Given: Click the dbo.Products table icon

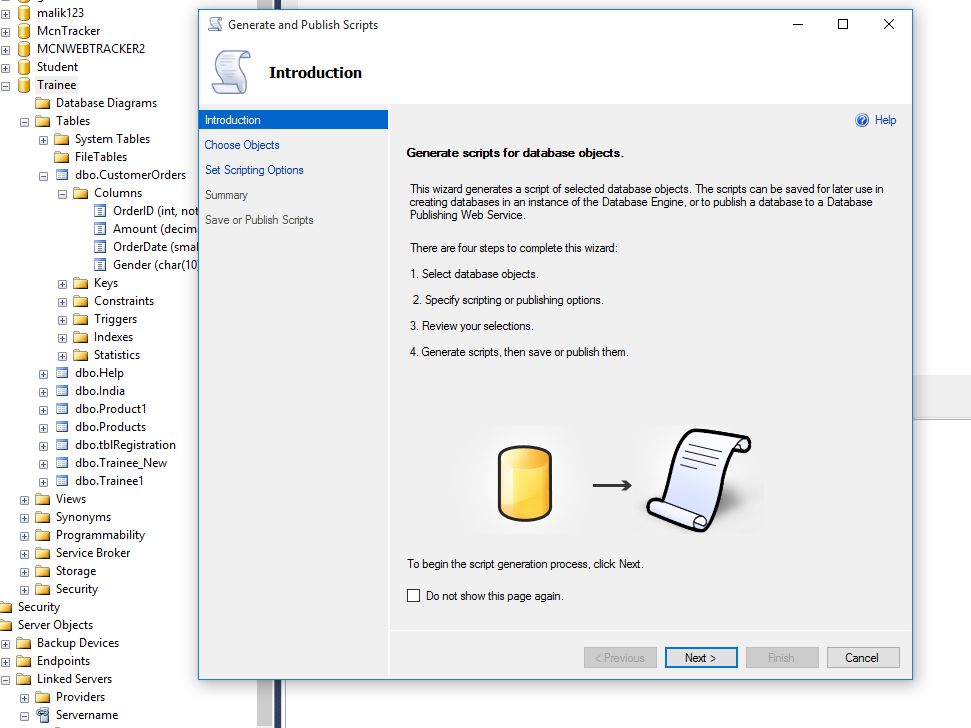Looking at the screenshot, I should tap(62, 427).
